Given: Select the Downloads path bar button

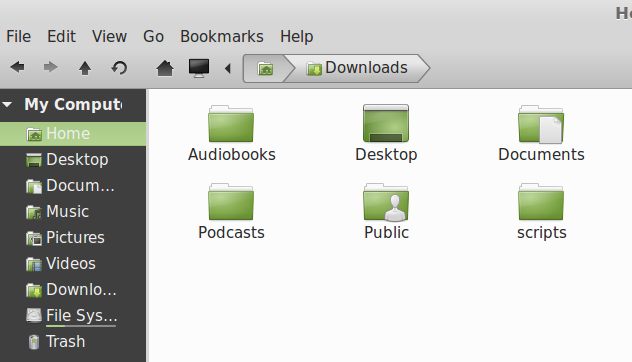Looking at the screenshot, I should [357, 69].
